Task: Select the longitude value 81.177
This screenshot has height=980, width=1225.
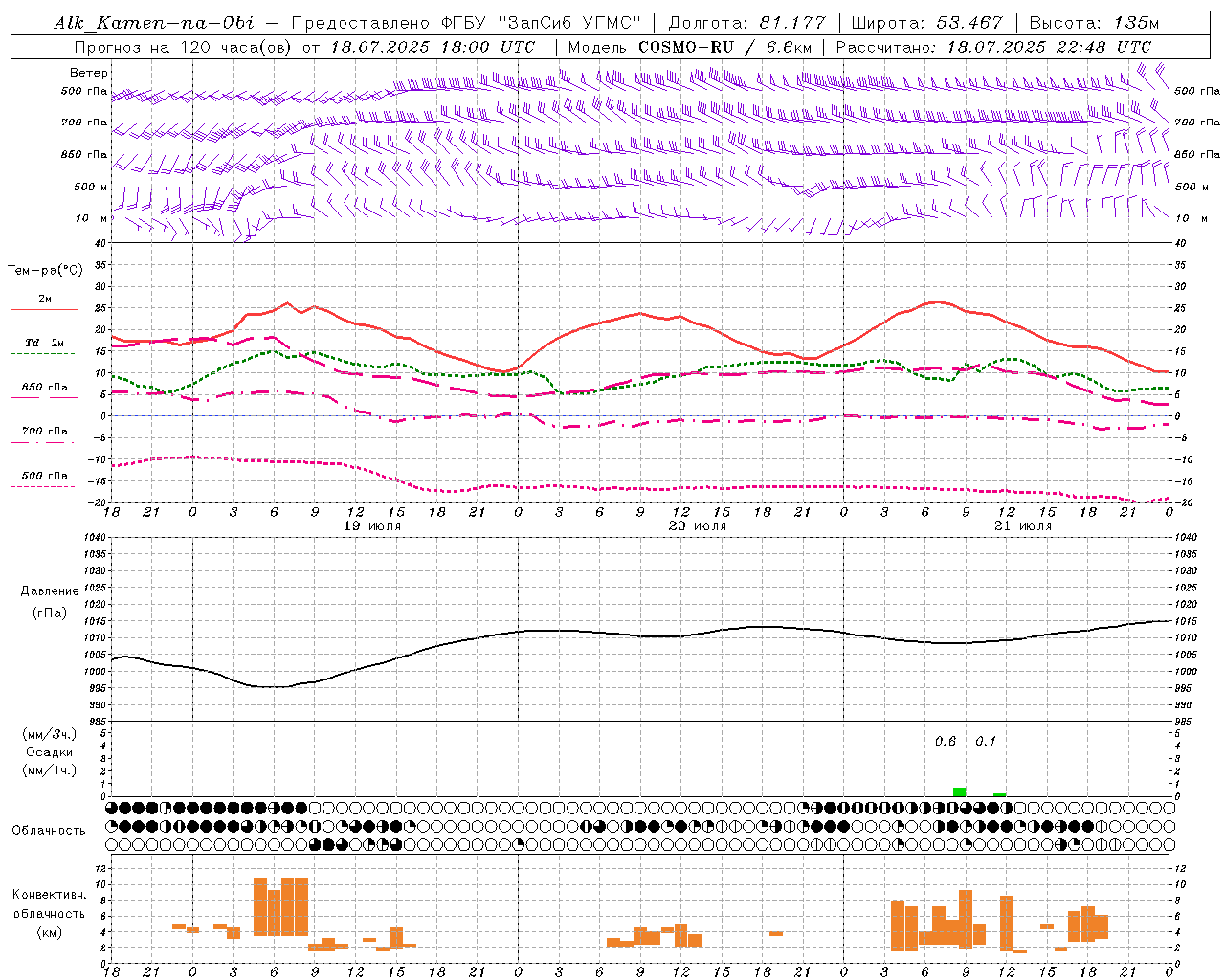Action: 793,23
